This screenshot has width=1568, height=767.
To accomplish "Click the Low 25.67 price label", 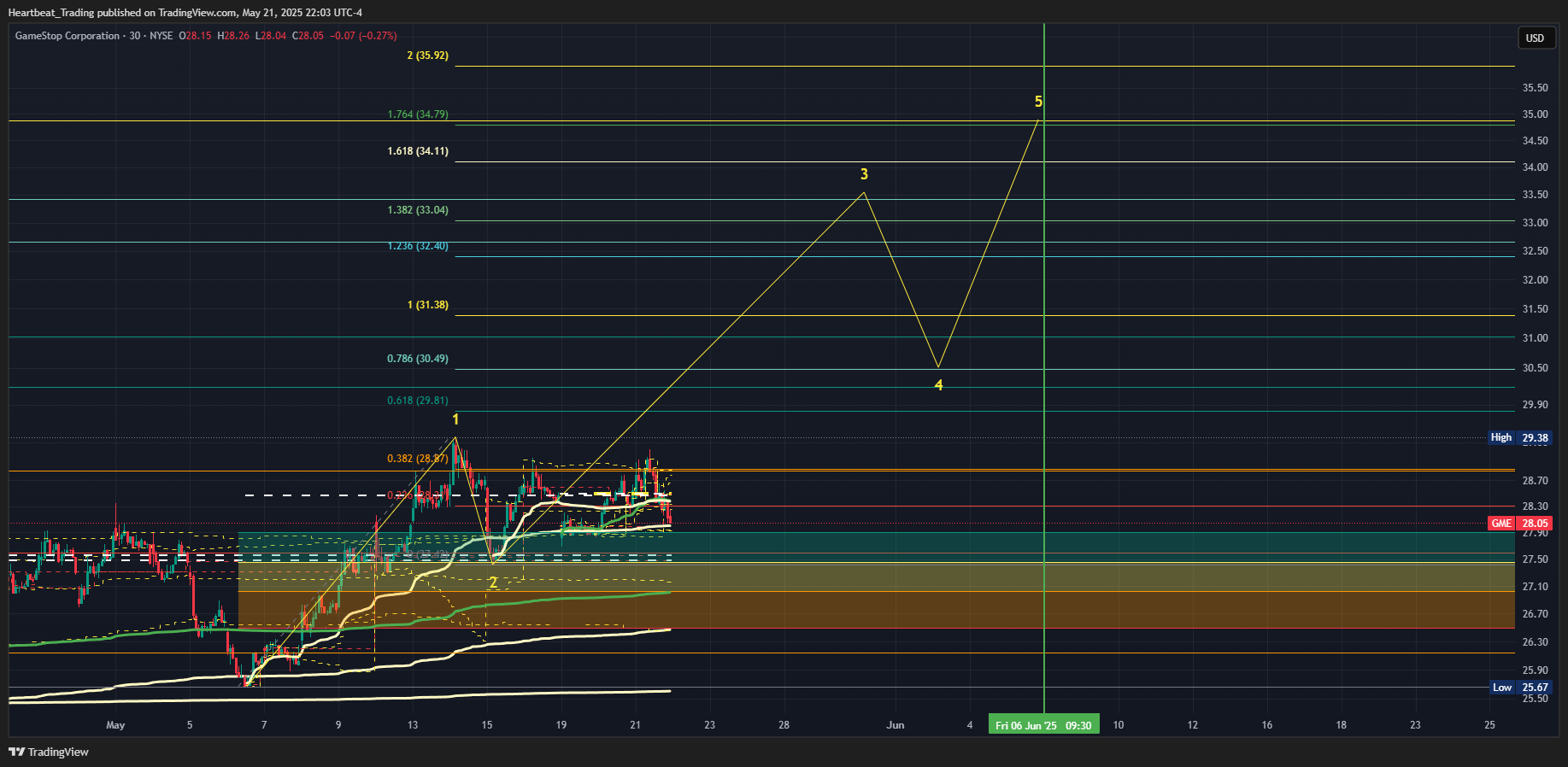I will (1520, 688).
